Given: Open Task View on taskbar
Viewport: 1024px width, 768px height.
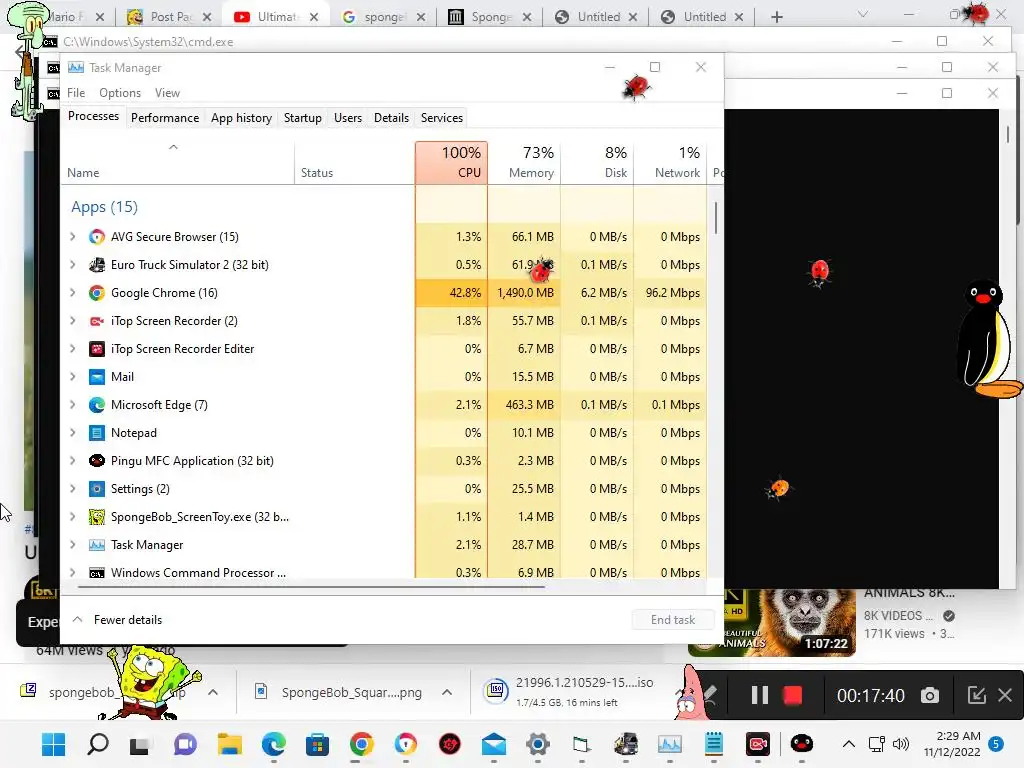Looking at the screenshot, I should [139, 744].
